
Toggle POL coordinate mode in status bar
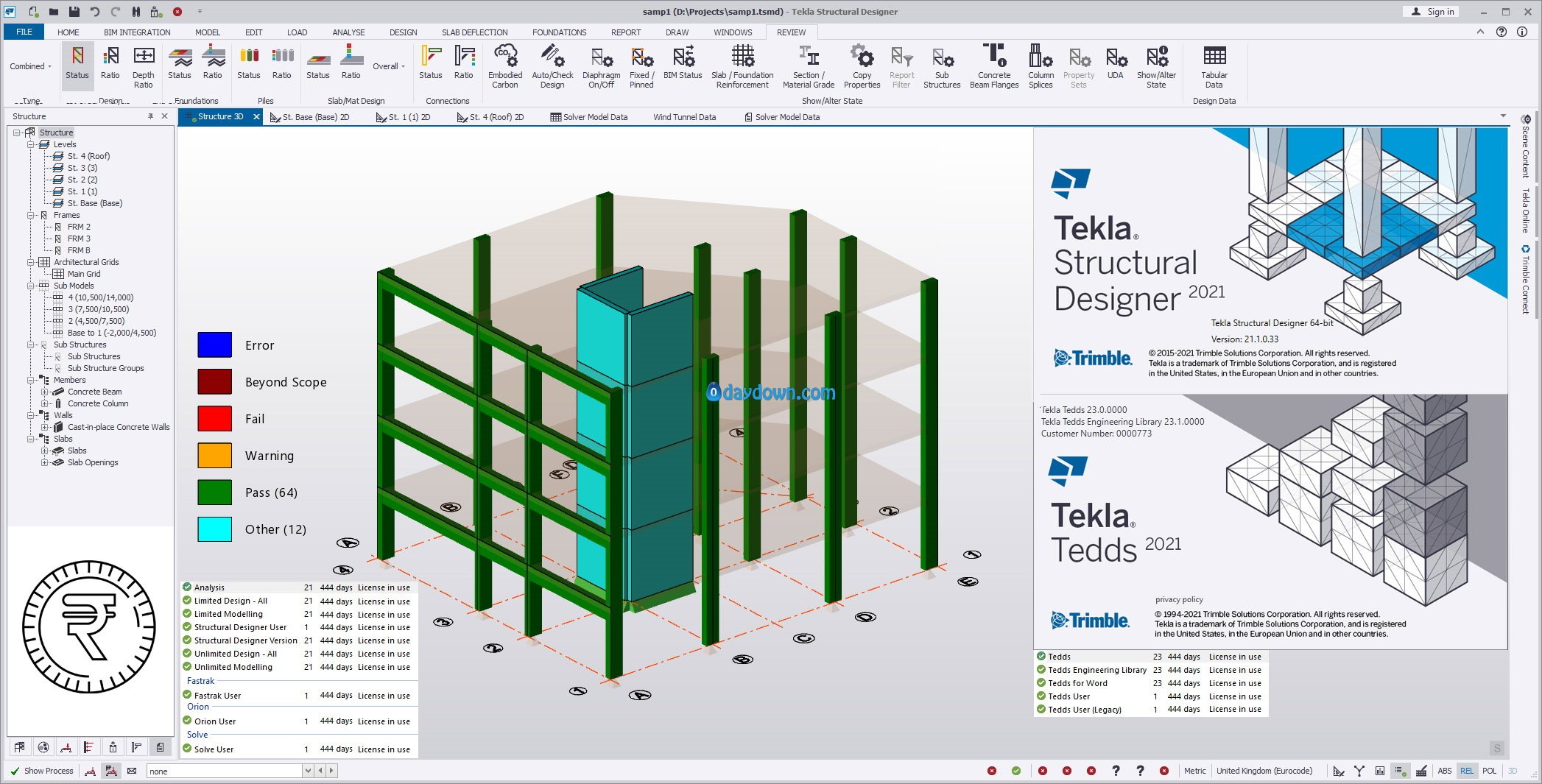coord(1490,771)
